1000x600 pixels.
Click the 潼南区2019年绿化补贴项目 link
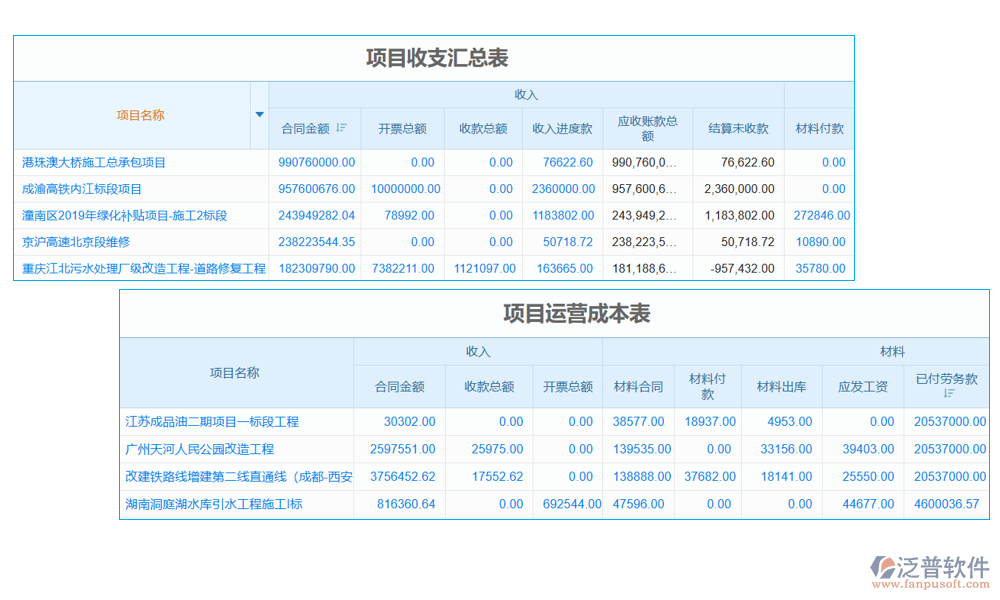click(125, 214)
